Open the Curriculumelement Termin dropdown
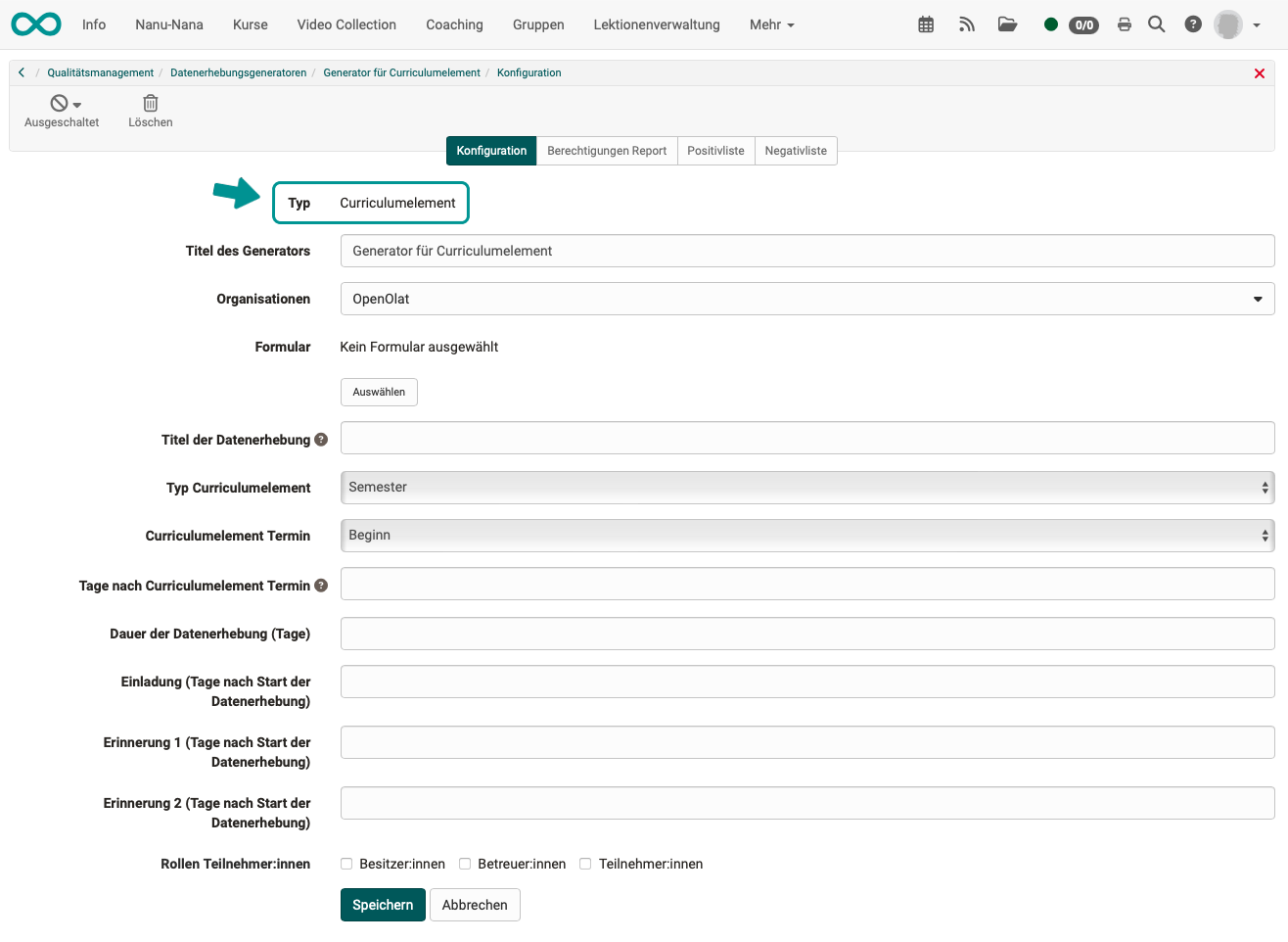This screenshot has width=1288, height=942. coord(805,535)
